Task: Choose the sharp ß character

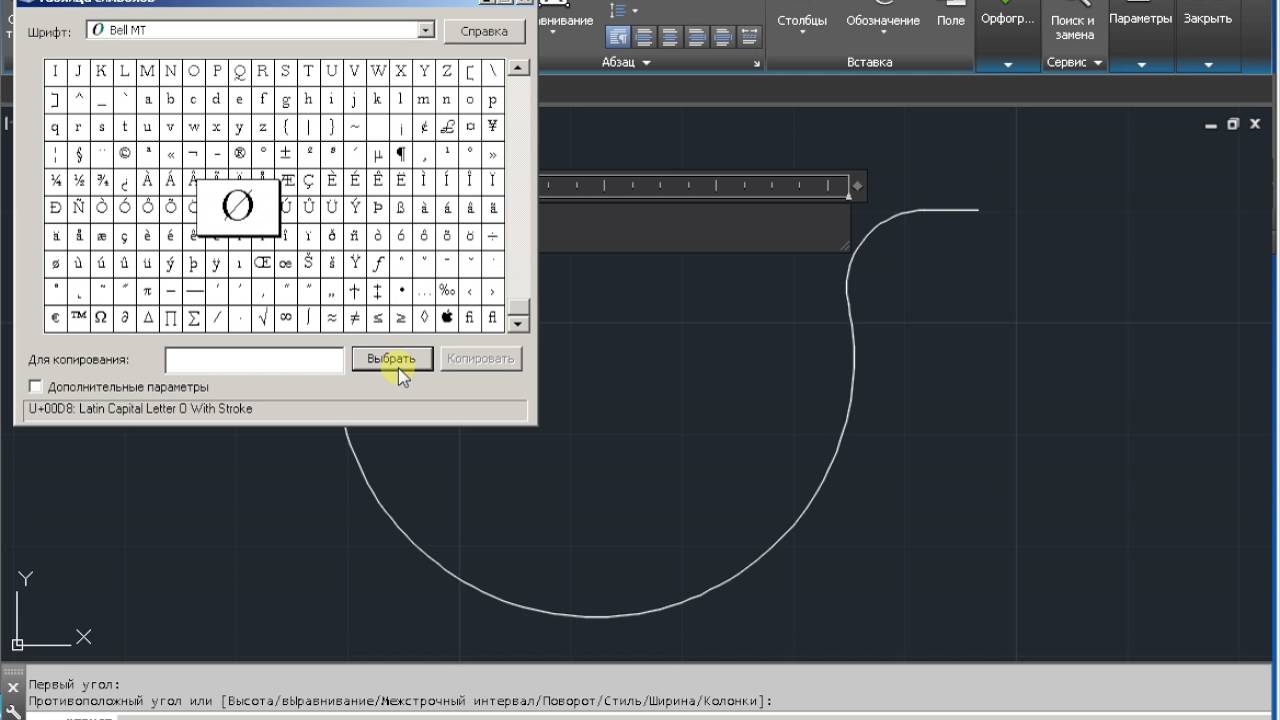Action: pyautogui.click(x=401, y=208)
